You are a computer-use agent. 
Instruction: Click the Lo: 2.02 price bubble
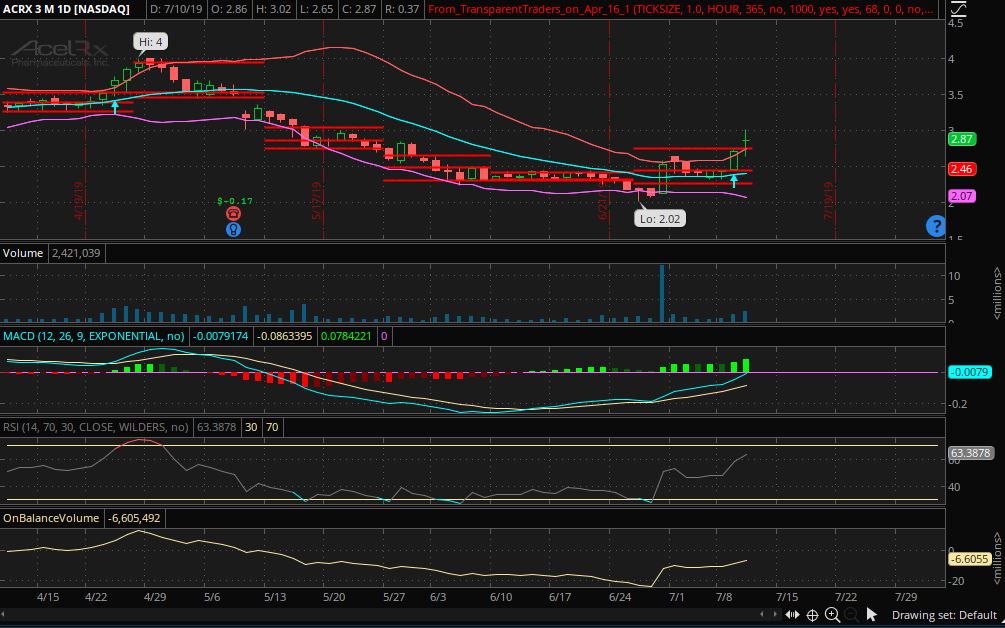pyautogui.click(x=660, y=219)
